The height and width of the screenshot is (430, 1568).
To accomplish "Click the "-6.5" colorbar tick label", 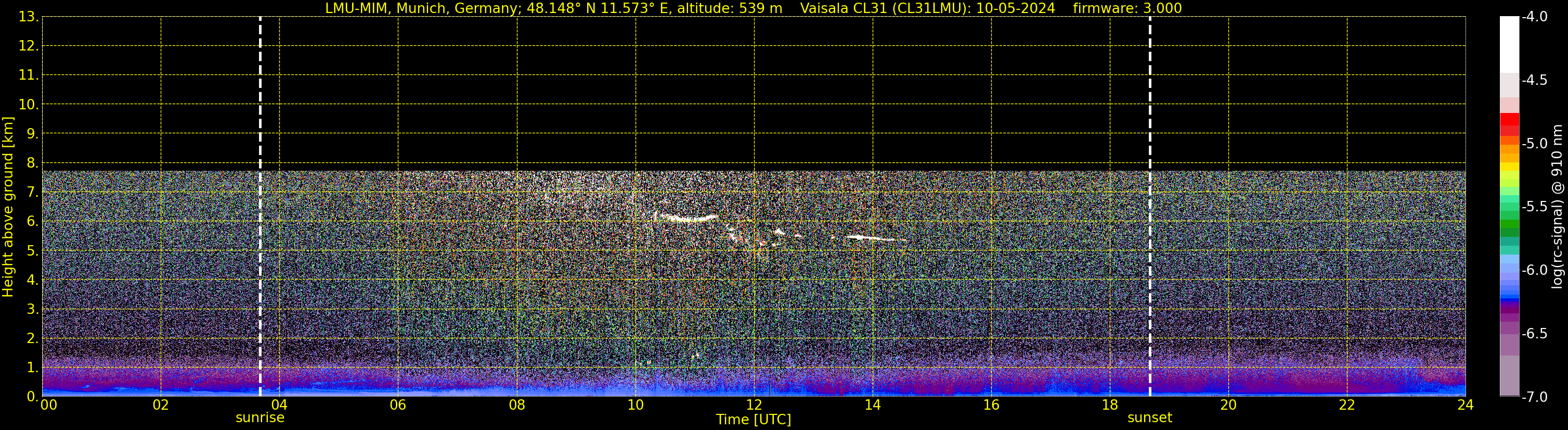I will (x=1534, y=334).
